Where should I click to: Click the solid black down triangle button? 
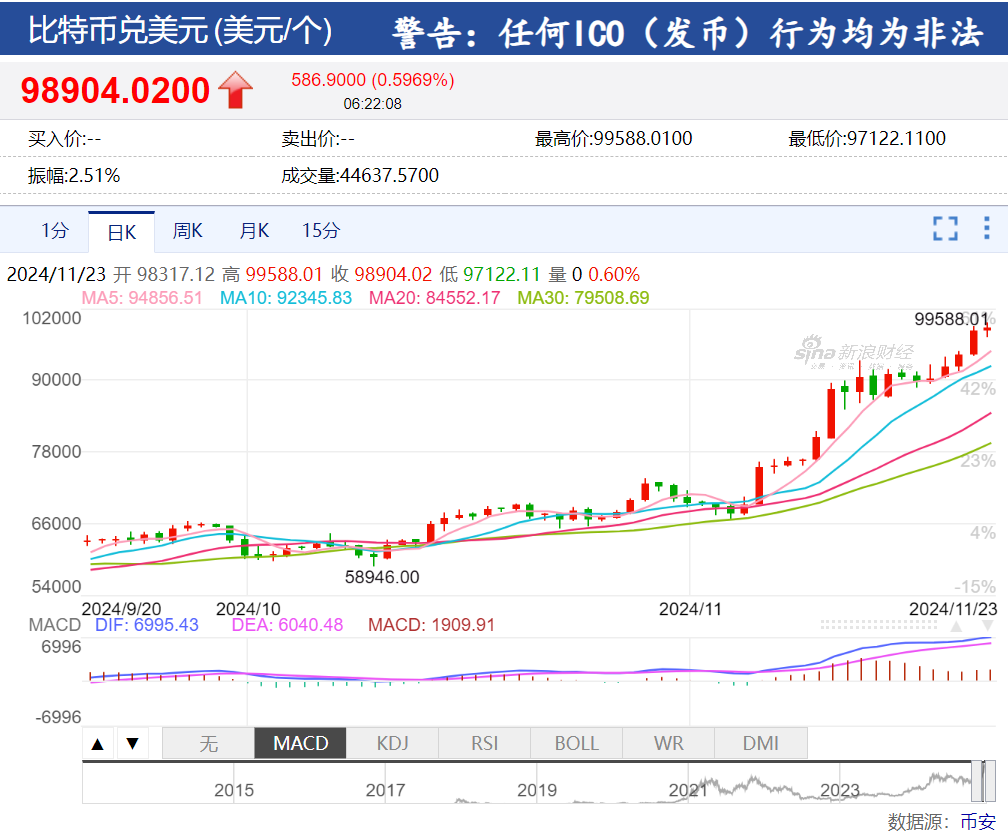(x=132, y=743)
